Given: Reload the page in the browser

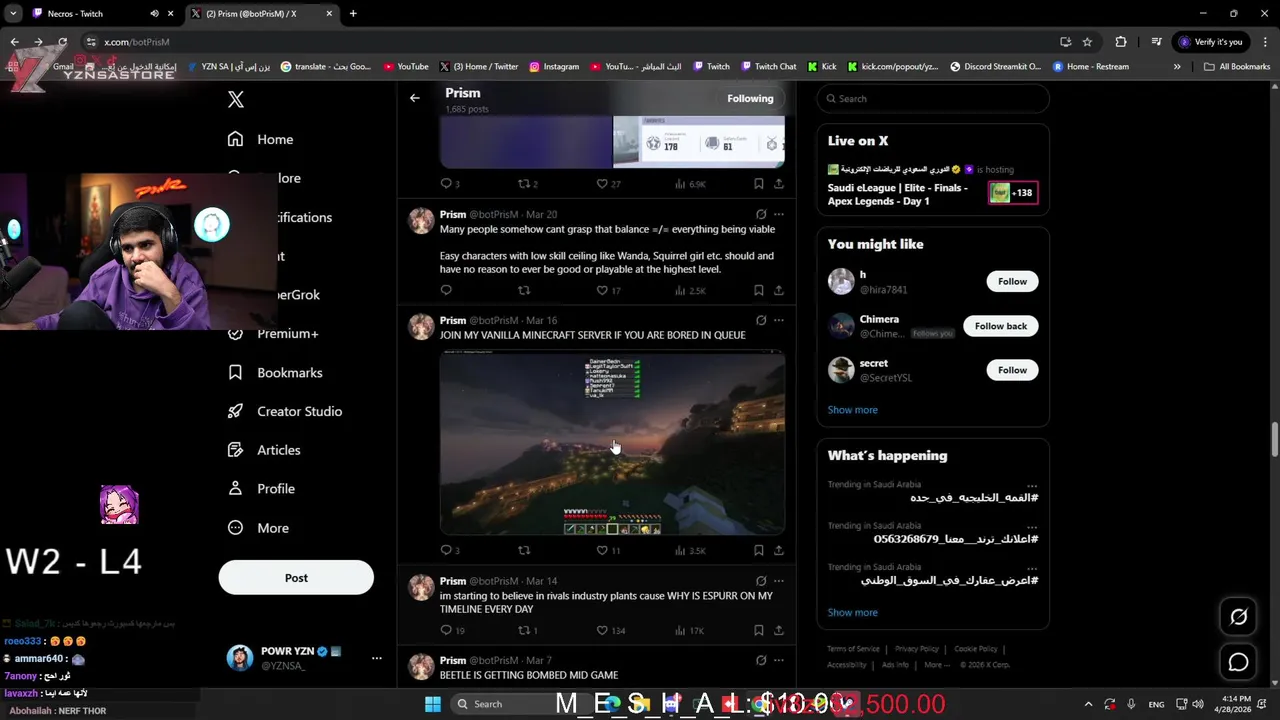Looking at the screenshot, I should (x=62, y=42).
